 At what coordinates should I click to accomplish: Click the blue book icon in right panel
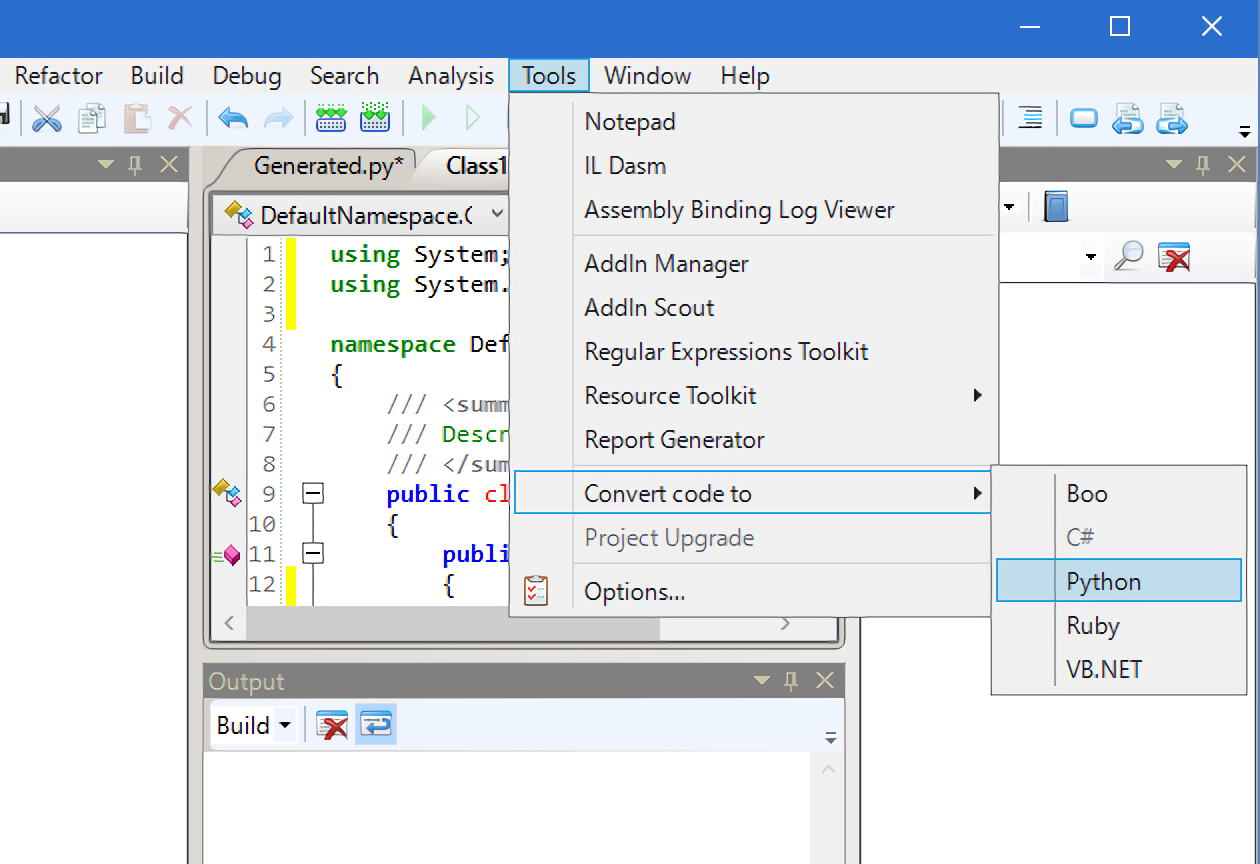1056,207
